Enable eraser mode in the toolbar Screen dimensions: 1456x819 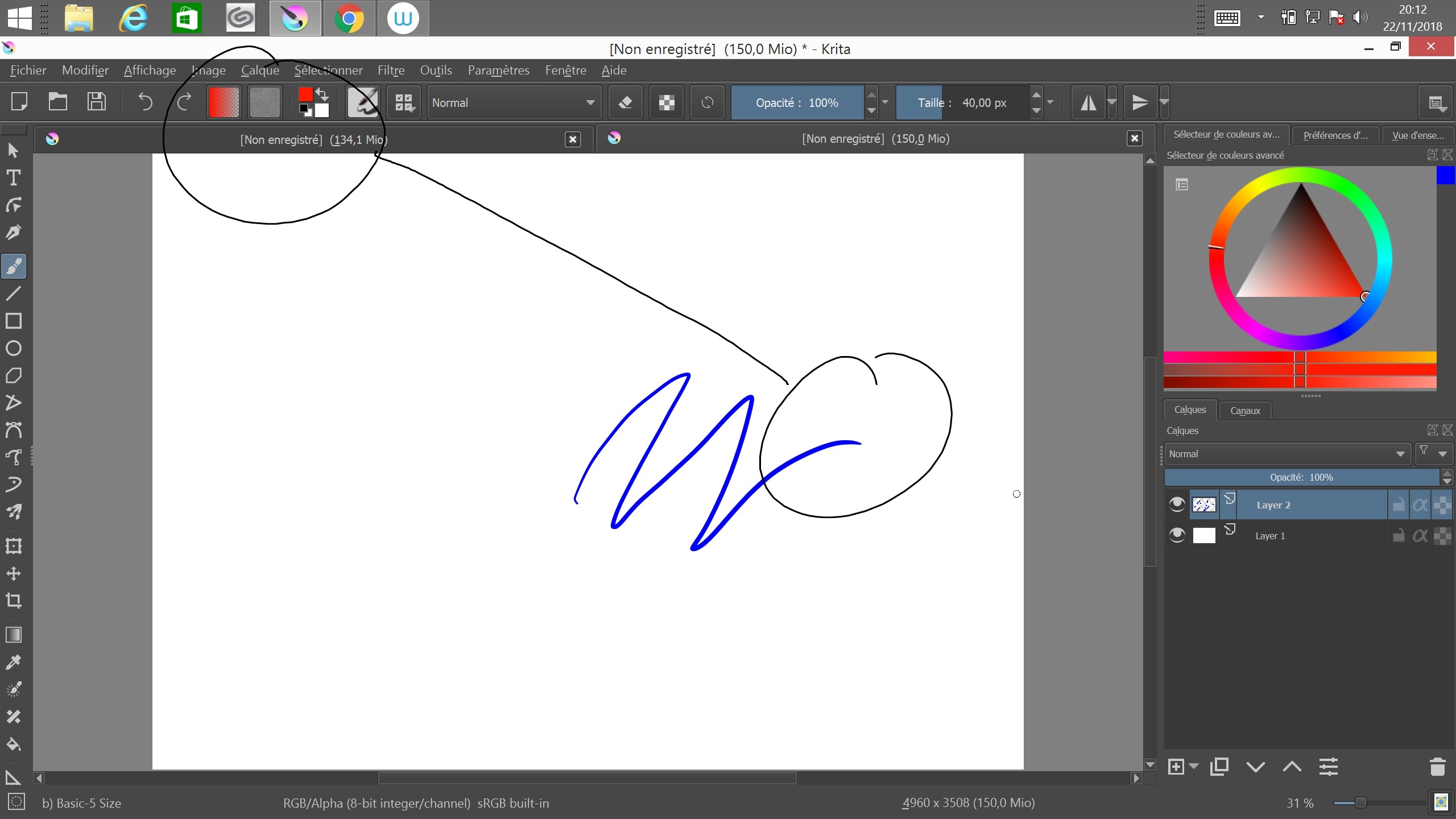tap(624, 102)
